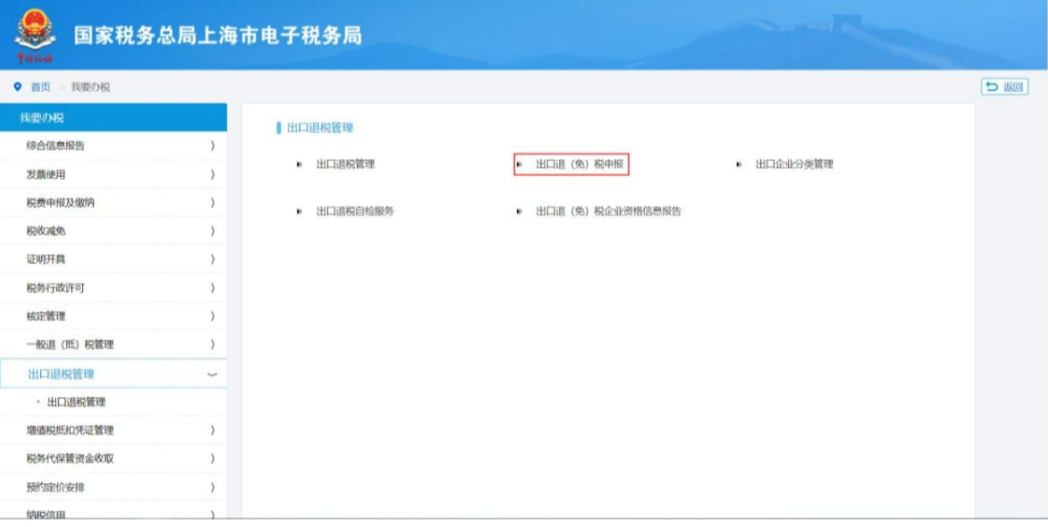The image size is (1048, 527).
Task: Open the 核定管理 menu item
Action: point(114,316)
